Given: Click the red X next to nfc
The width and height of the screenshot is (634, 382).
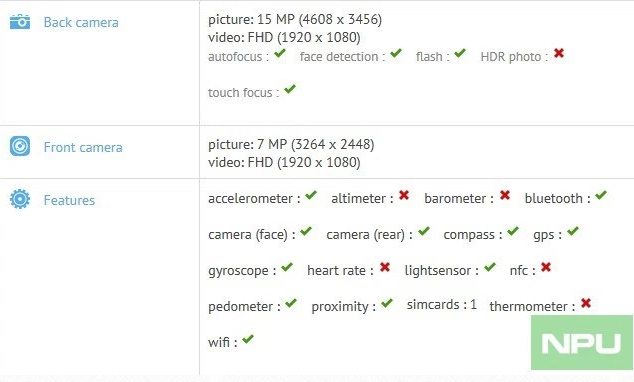Looking at the screenshot, I should (x=546, y=267).
